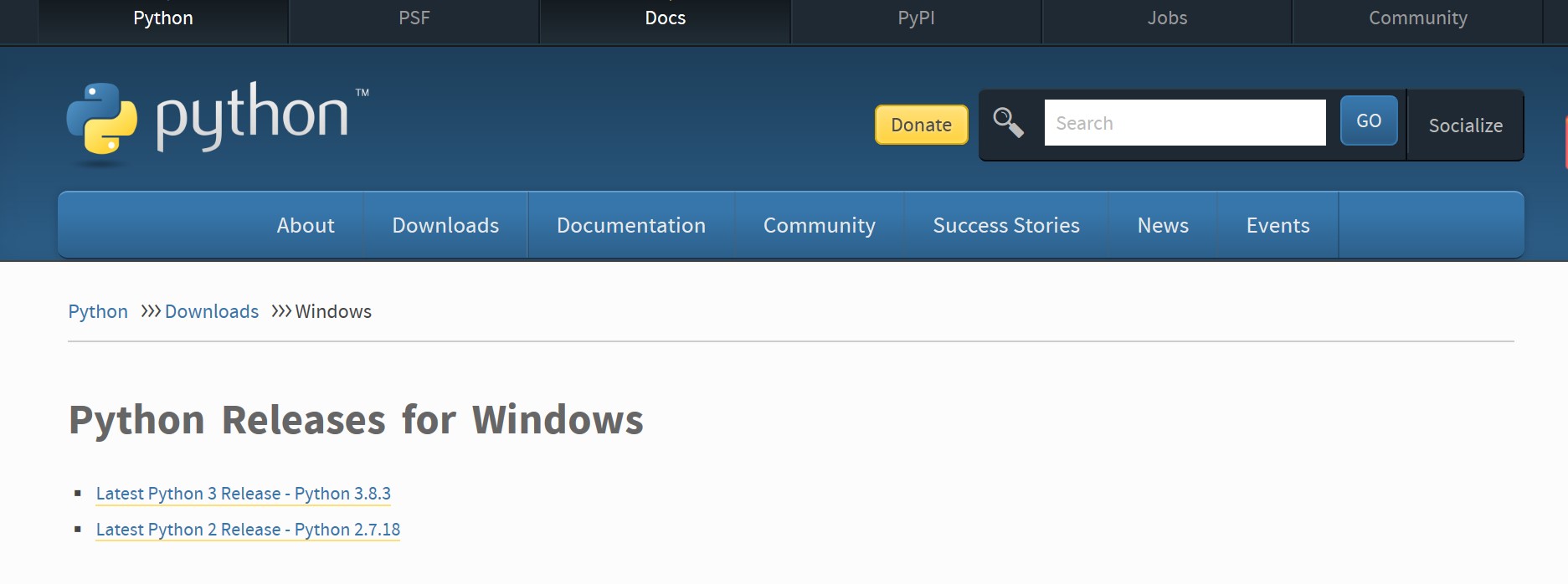This screenshot has width=1568, height=584.
Task: Open the About navigation menu
Action: pyautogui.click(x=306, y=225)
